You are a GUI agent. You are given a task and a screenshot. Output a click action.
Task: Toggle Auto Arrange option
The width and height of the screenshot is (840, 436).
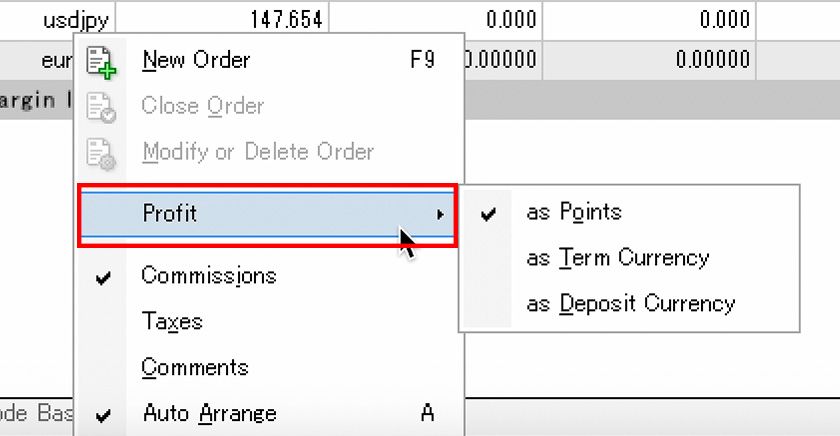pos(208,413)
